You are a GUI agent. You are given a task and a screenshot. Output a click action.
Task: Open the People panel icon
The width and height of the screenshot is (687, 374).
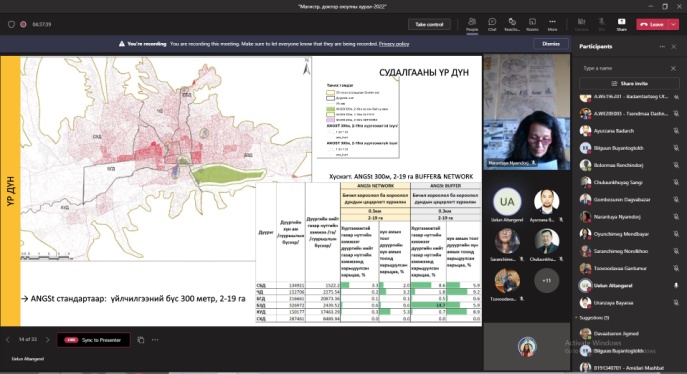[472, 24]
